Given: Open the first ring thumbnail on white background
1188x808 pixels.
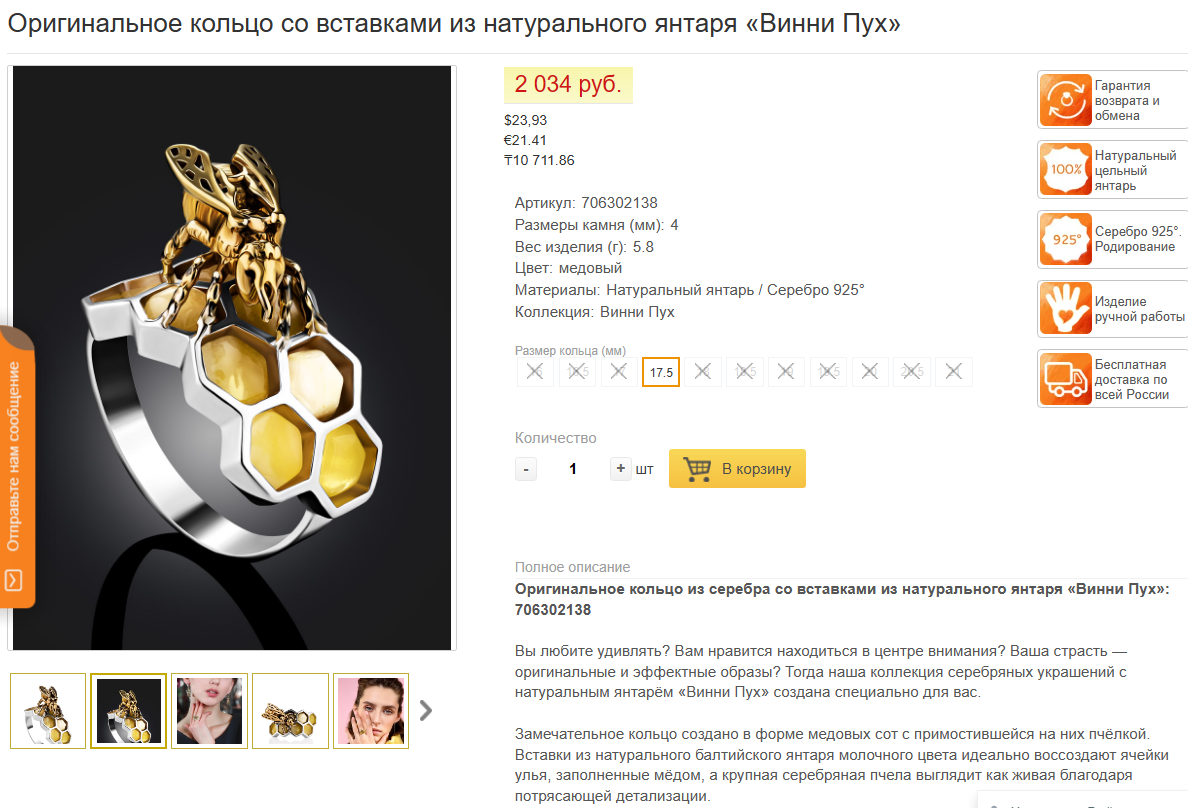Looking at the screenshot, I should (48, 711).
